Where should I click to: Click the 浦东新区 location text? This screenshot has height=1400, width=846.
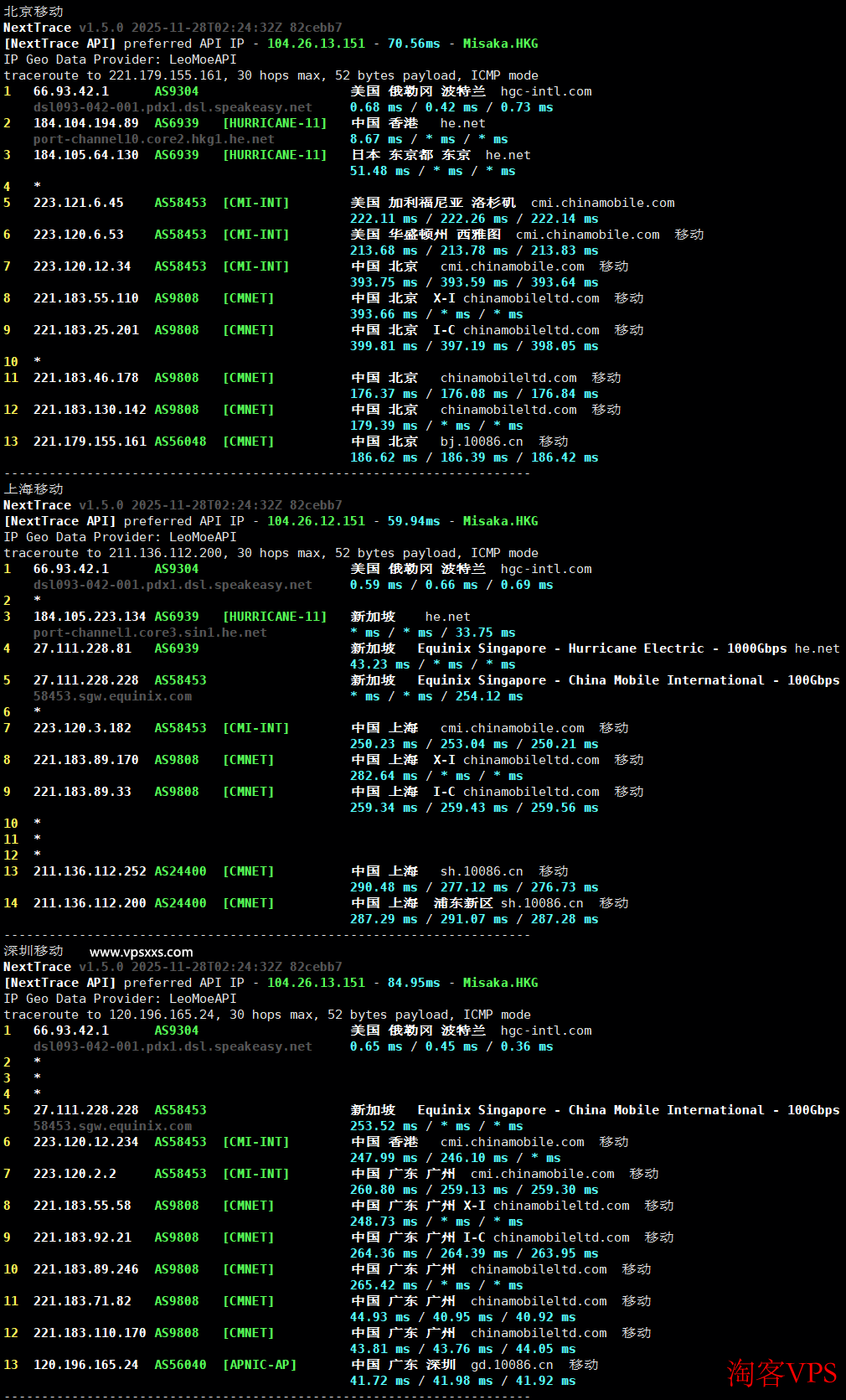(x=463, y=903)
